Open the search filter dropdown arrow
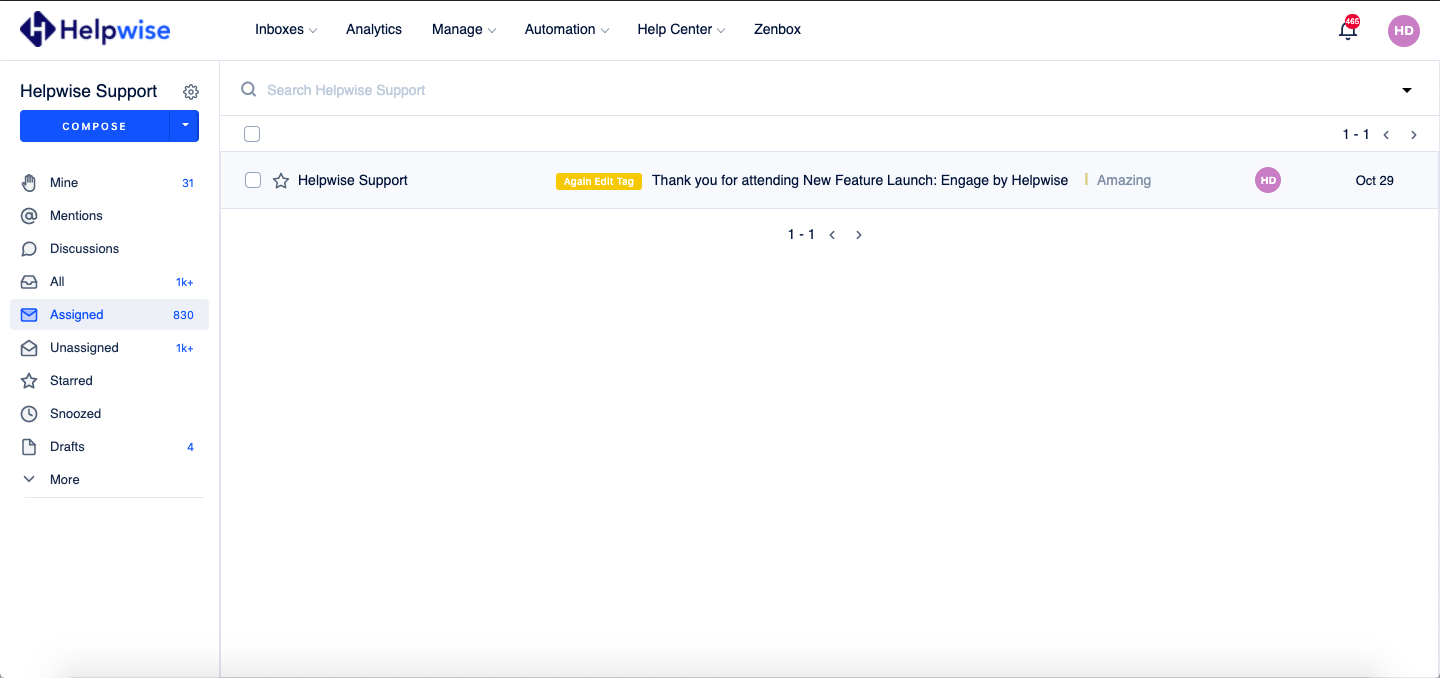 coord(1407,90)
